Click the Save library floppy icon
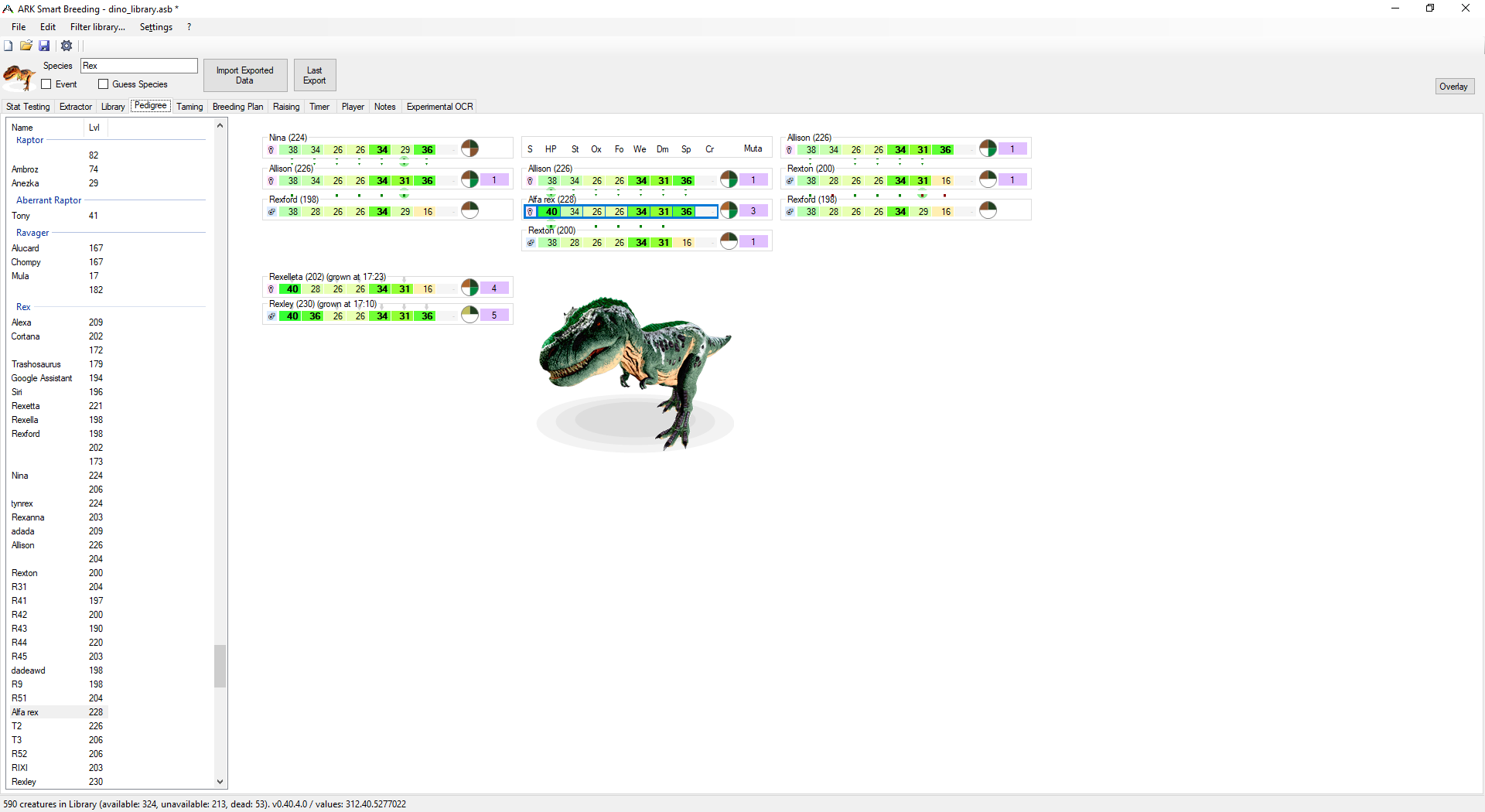Image resolution: width=1485 pixels, height=812 pixels. pyautogui.click(x=44, y=46)
